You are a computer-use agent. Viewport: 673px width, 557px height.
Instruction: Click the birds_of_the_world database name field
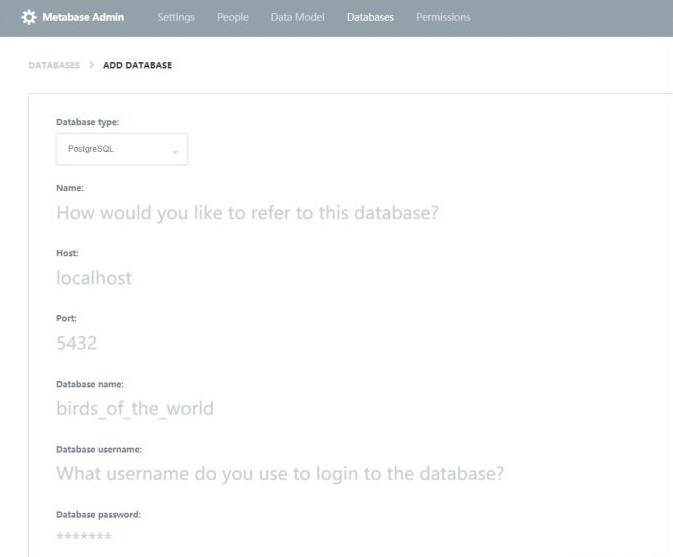coord(135,408)
